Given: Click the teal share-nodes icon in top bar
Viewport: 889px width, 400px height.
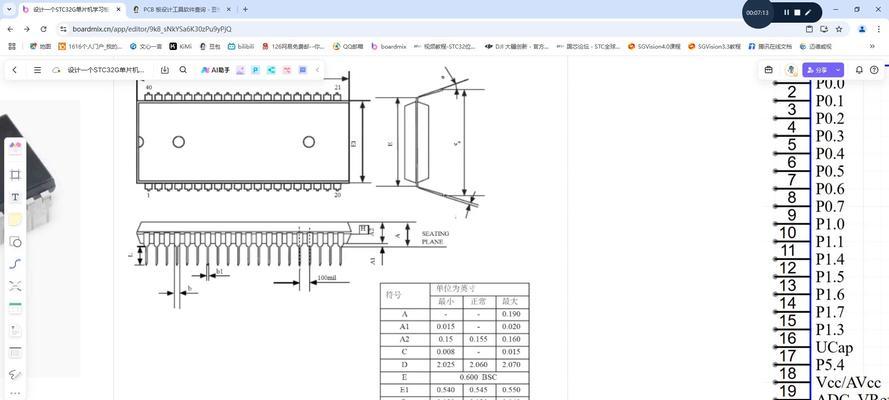Looking at the screenshot, I should (271, 70).
